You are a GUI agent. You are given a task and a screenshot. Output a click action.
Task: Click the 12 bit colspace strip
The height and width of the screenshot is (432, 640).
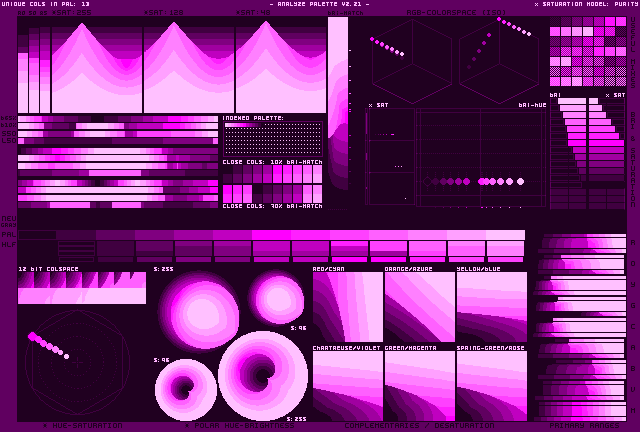81,288
